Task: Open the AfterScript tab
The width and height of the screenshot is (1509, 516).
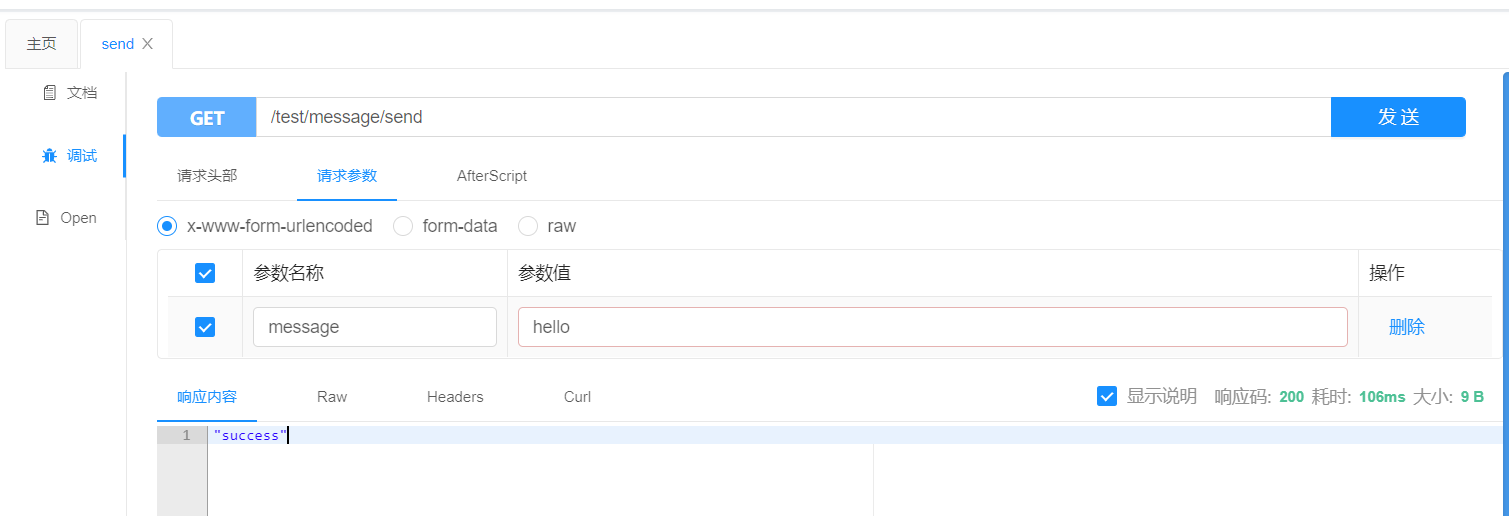Action: [492, 176]
